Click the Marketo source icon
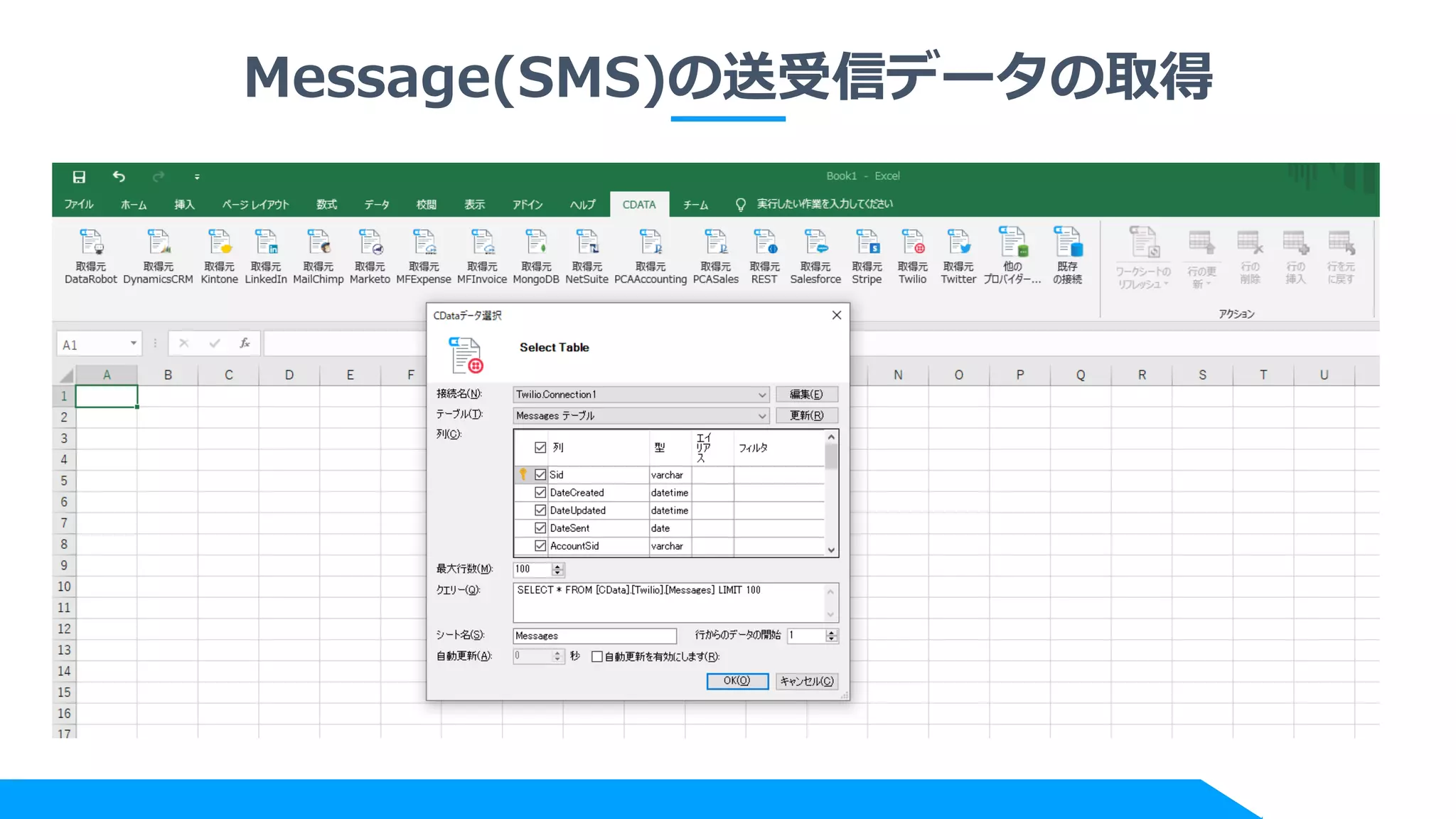This screenshot has height=819, width=1456. 370,256
